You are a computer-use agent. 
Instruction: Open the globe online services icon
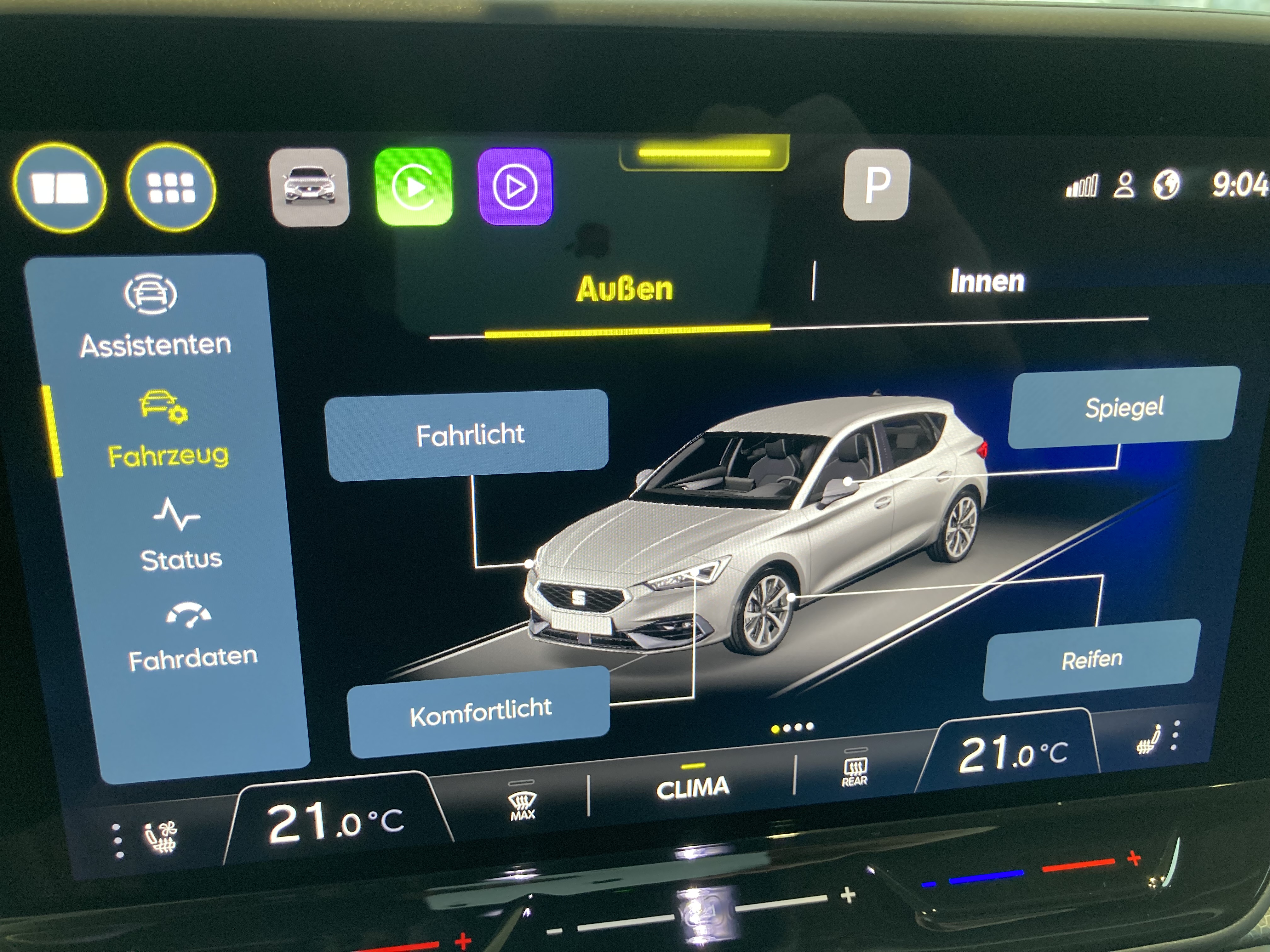(1166, 185)
